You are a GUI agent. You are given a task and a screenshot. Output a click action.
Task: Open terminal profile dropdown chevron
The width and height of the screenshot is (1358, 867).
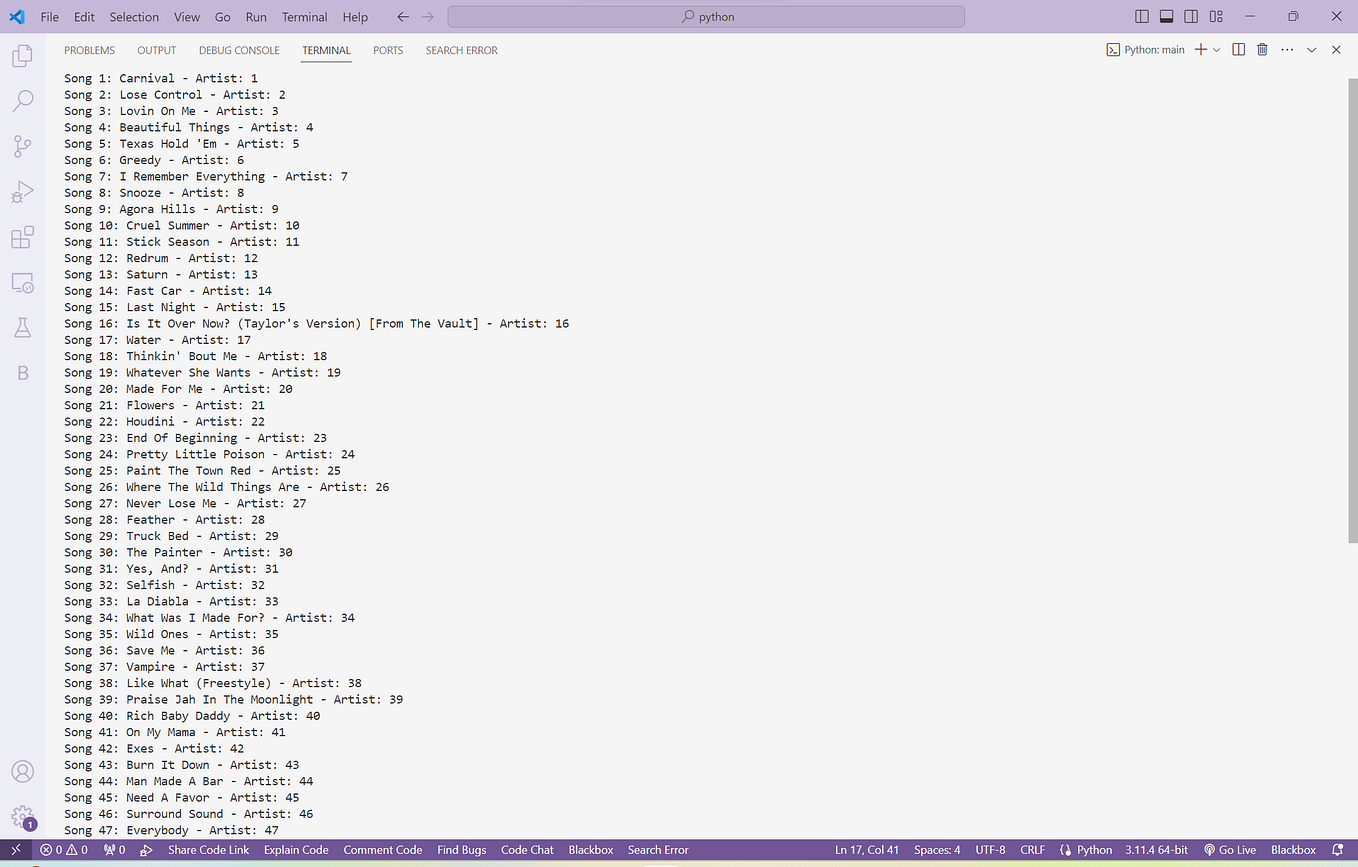pos(1216,49)
